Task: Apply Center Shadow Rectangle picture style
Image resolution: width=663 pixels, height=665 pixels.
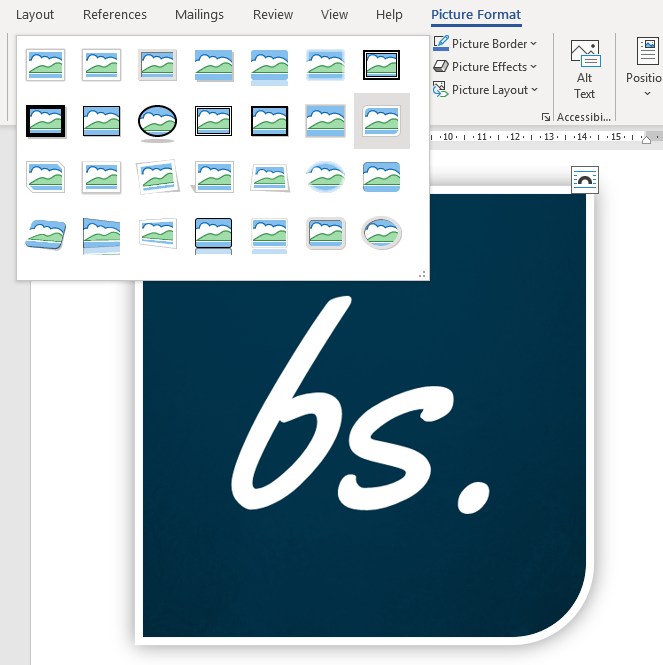Action: [x=325, y=121]
